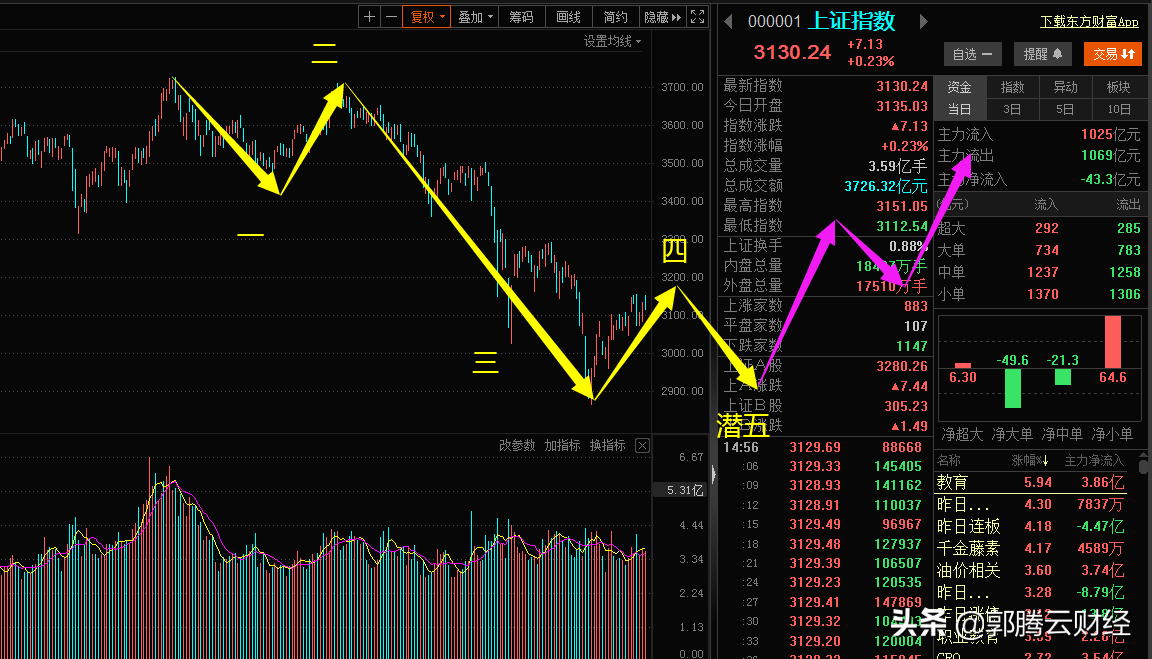Switch to 指数 tab
This screenshot has width=1152, height=659.
tap(1012, 87)
